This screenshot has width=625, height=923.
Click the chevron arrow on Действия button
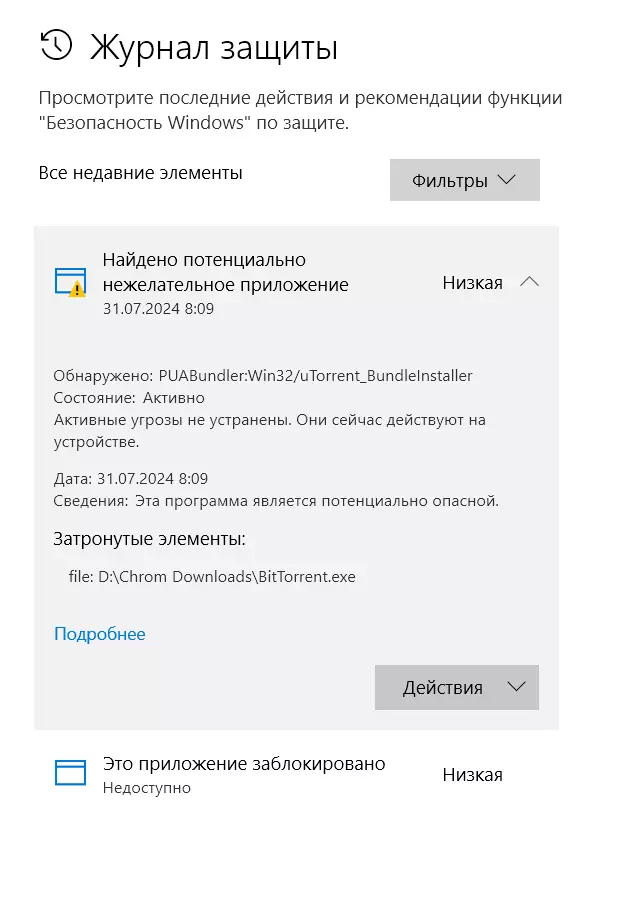(516, 686)
